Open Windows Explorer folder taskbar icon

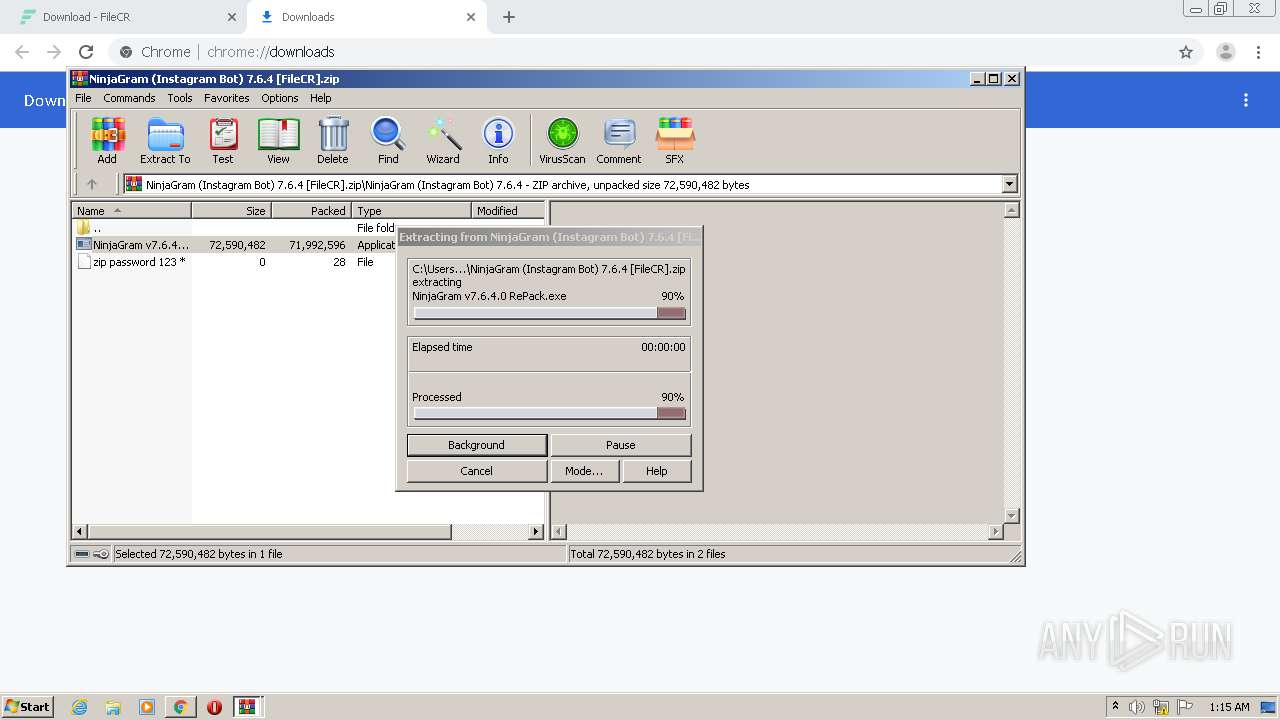(113, 707)
